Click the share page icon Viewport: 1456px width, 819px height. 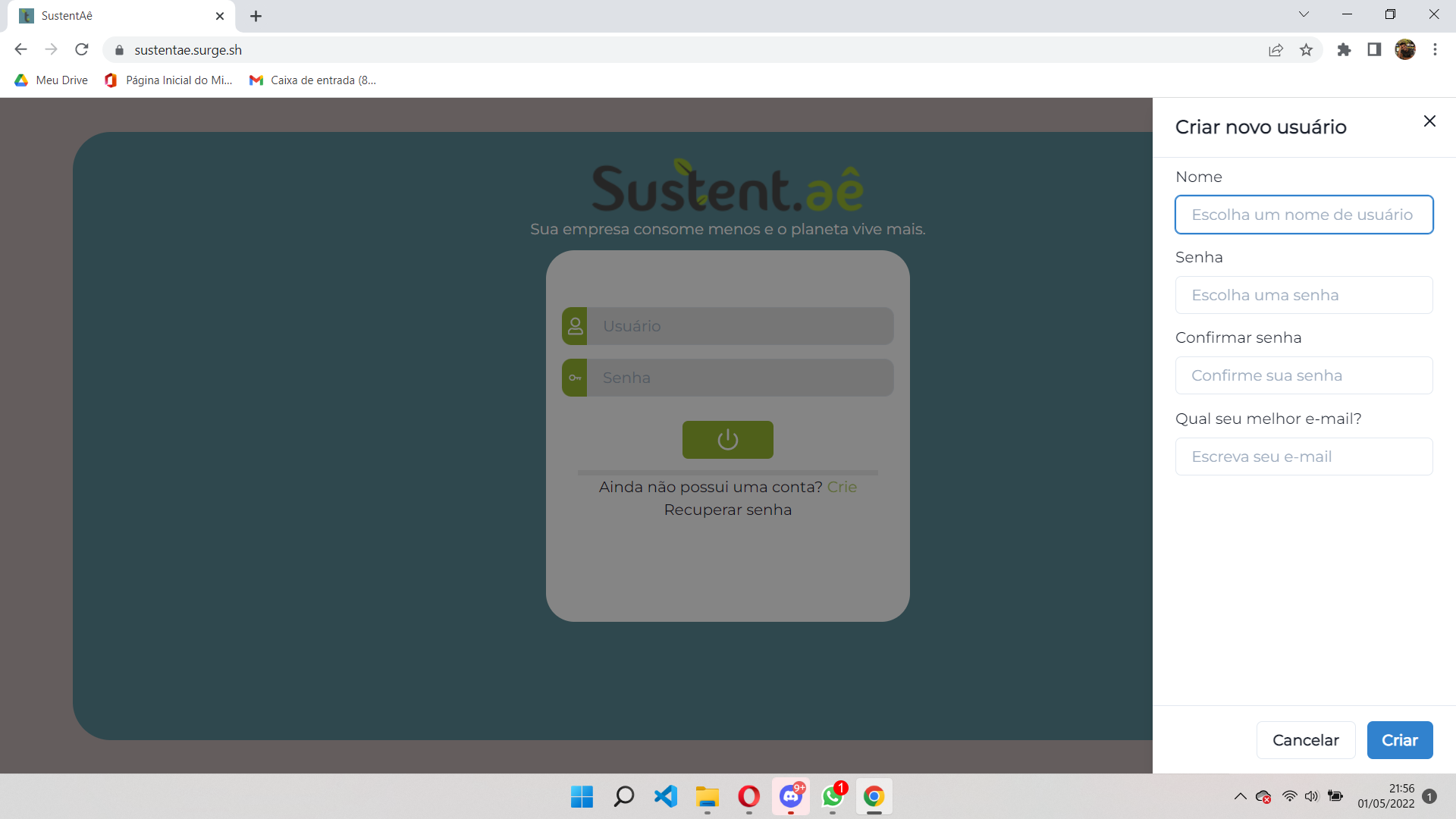point(1276,50)
